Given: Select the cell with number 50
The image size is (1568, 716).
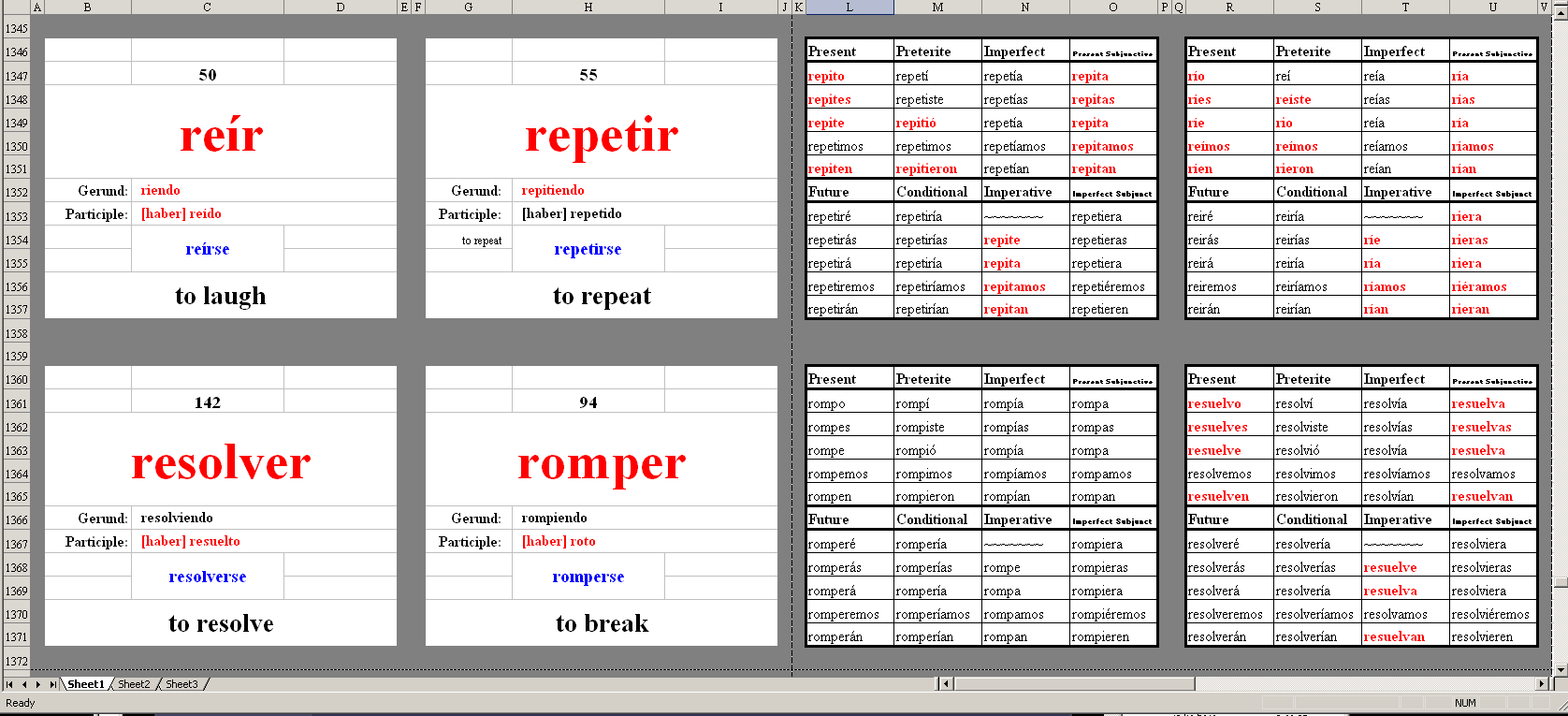Looking at the screenshot, I should (x=208, y=74).
